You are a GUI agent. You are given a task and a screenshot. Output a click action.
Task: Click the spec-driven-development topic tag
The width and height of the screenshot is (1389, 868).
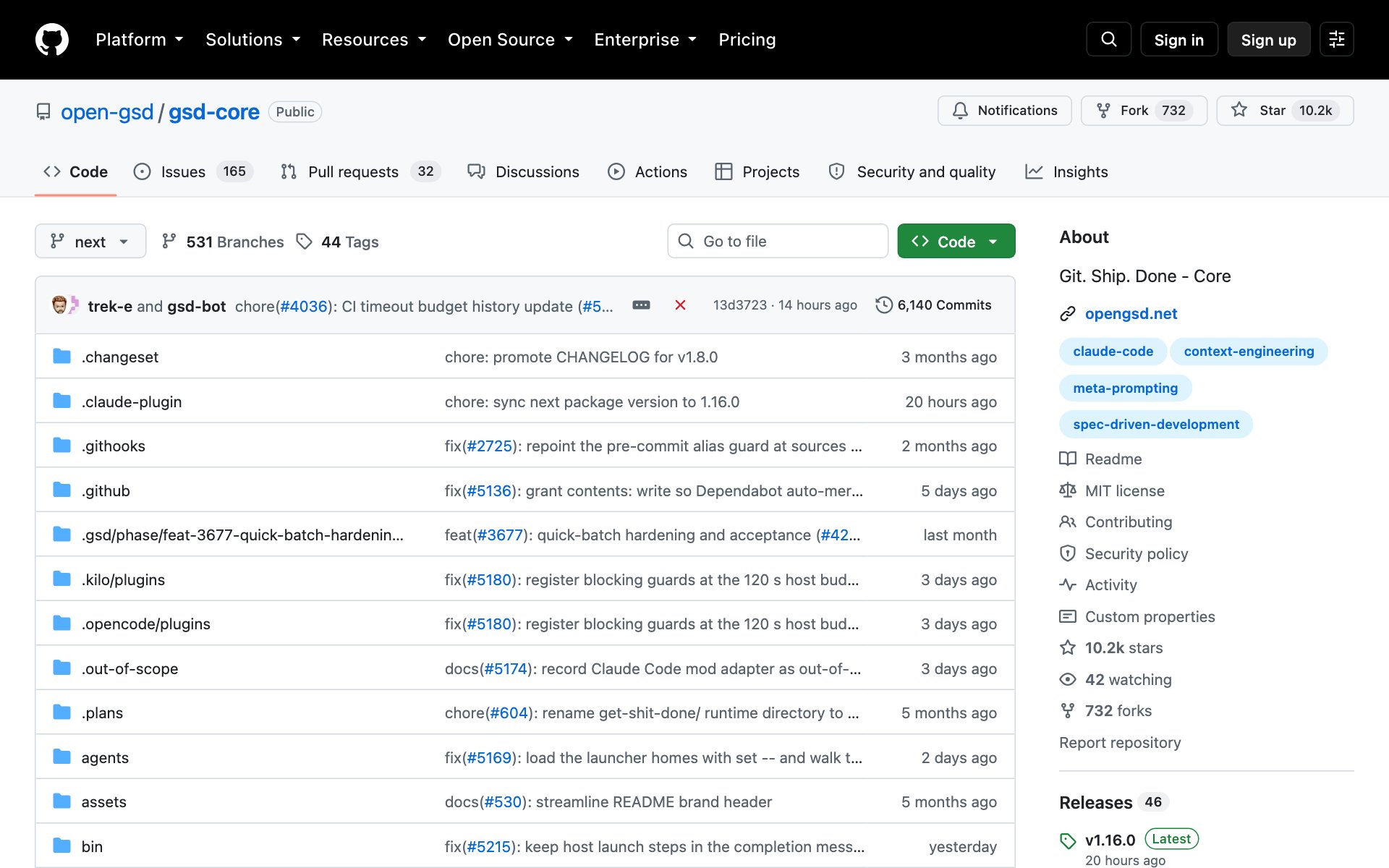[x=1156, y=425]
